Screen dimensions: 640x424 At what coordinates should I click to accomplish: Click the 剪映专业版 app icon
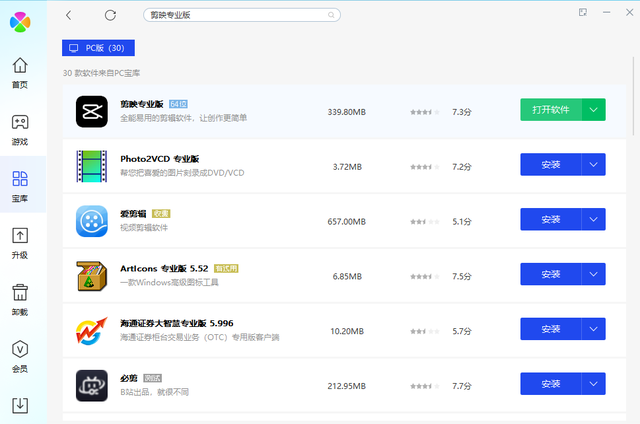click(92, 111)
